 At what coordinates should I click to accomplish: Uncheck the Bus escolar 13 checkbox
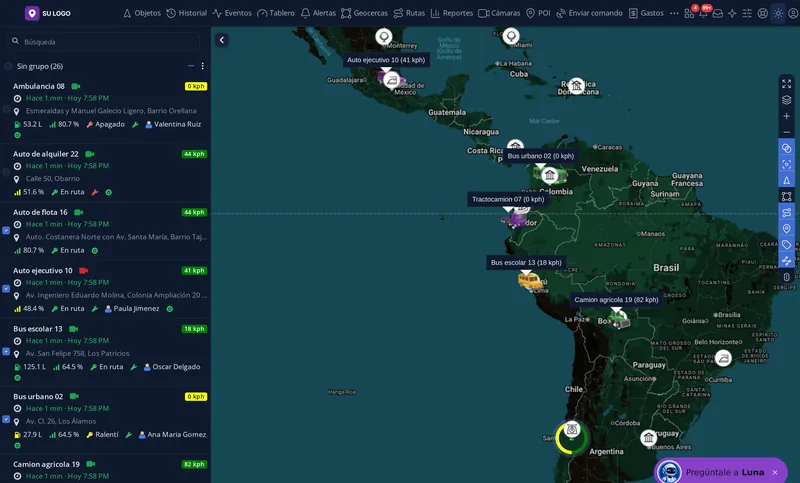point(6,351)
